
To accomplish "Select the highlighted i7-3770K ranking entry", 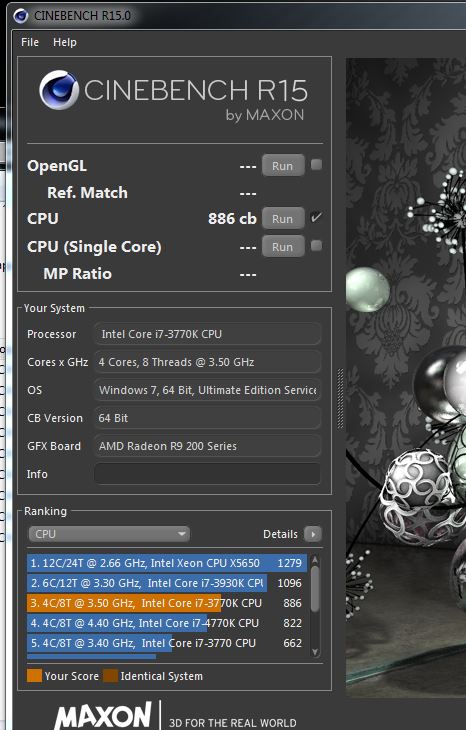I will (167, 603).
